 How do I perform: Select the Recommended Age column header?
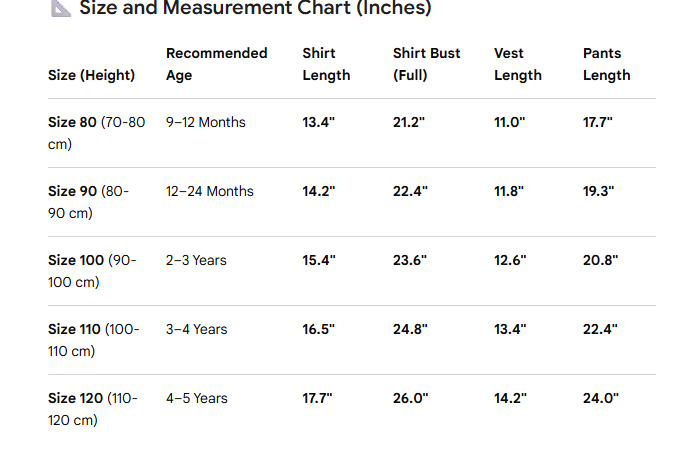click(x=216, y=64)
